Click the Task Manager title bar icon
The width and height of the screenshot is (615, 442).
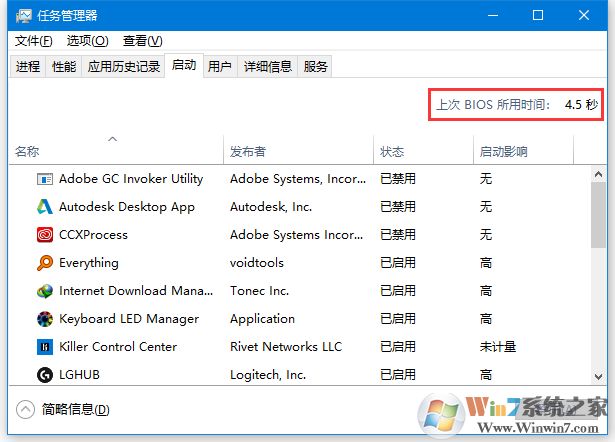point(24,16)
